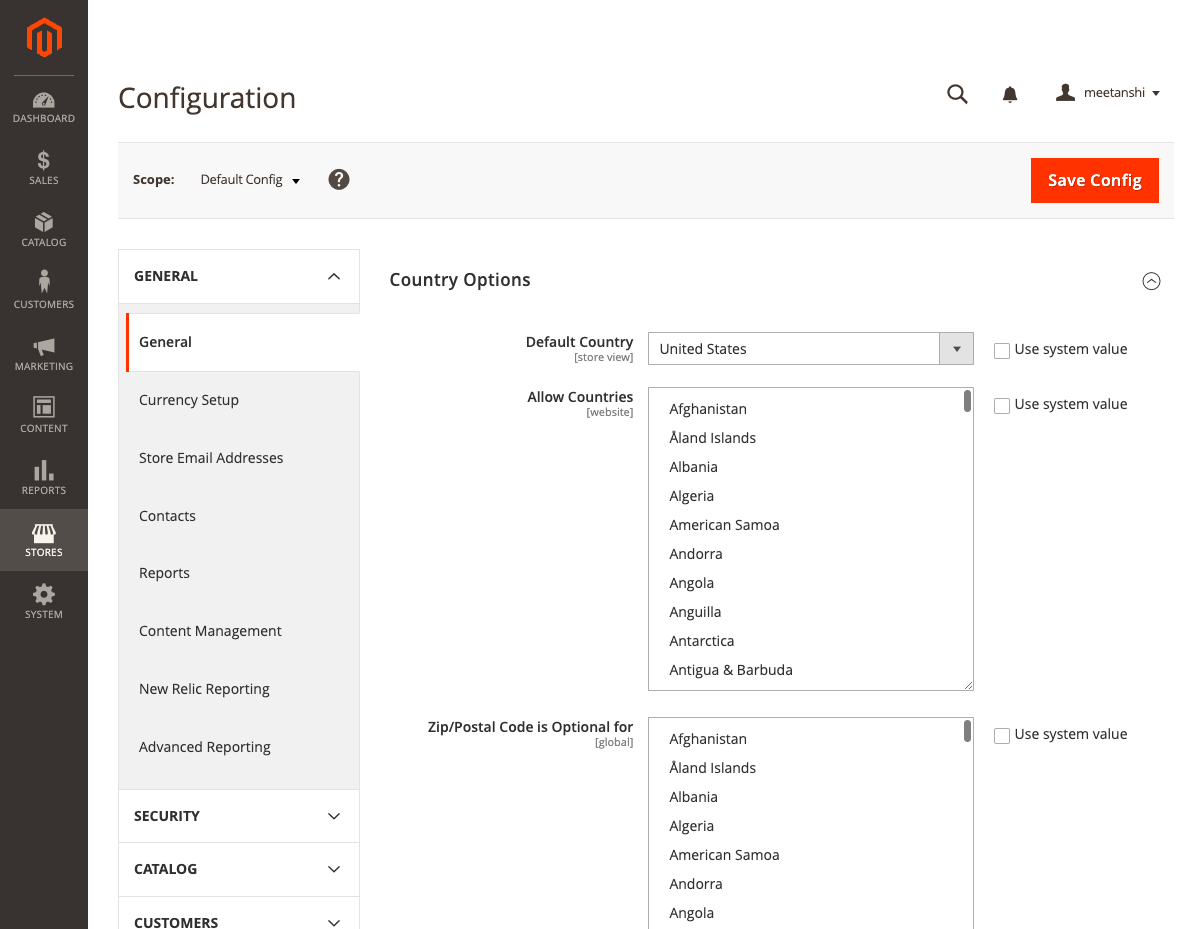Click the scope help question mark icon
1204x929 pixels.
(339, 180)
